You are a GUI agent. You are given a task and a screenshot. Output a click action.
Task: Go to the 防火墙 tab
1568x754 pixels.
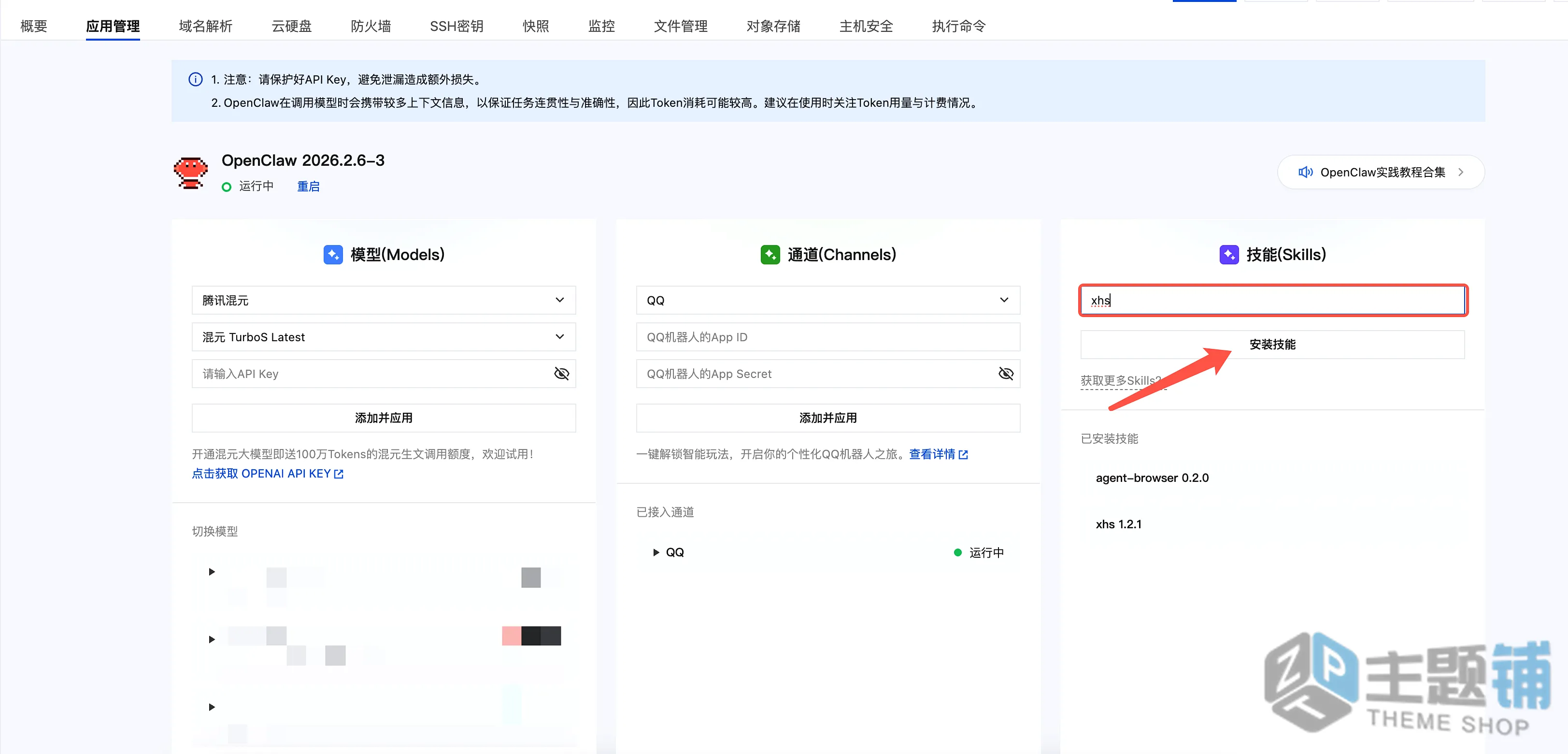371,26
